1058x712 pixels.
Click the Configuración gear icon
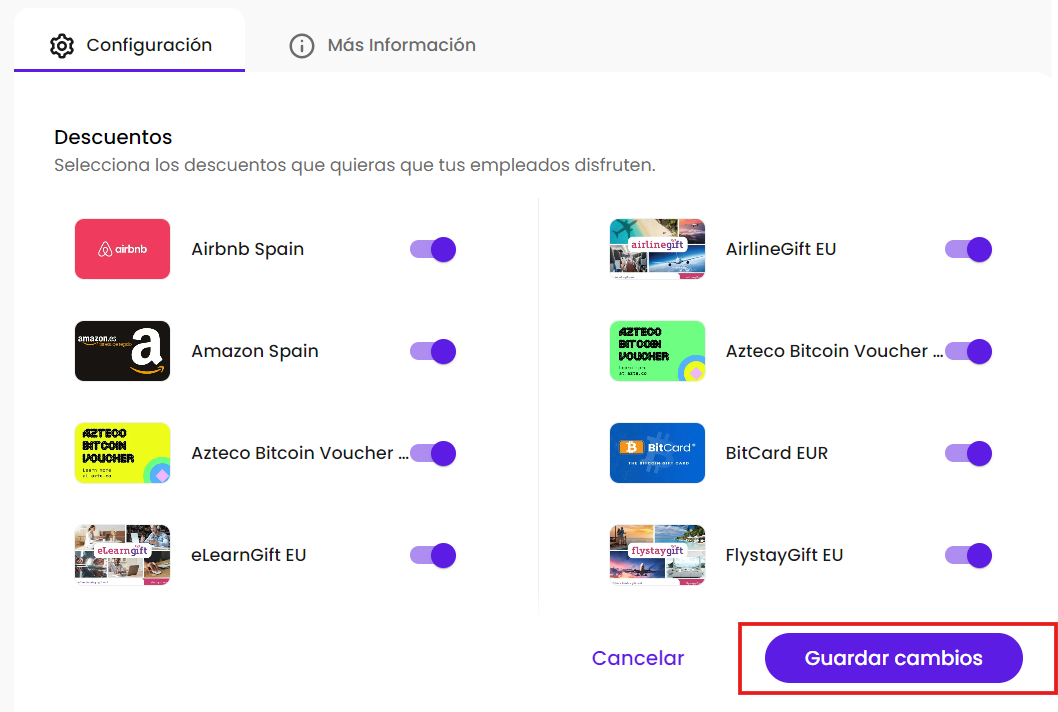(62, 46)
